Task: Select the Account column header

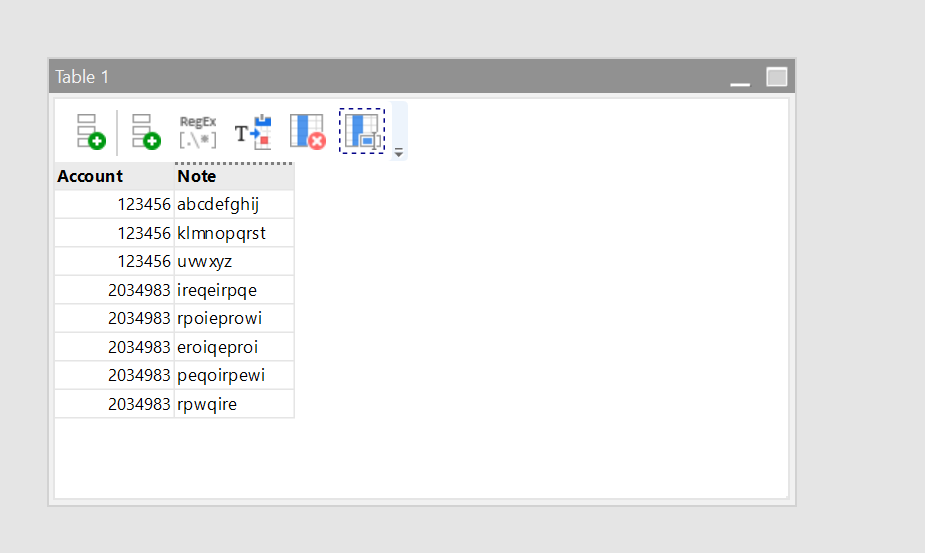Action: coord(114,176)
